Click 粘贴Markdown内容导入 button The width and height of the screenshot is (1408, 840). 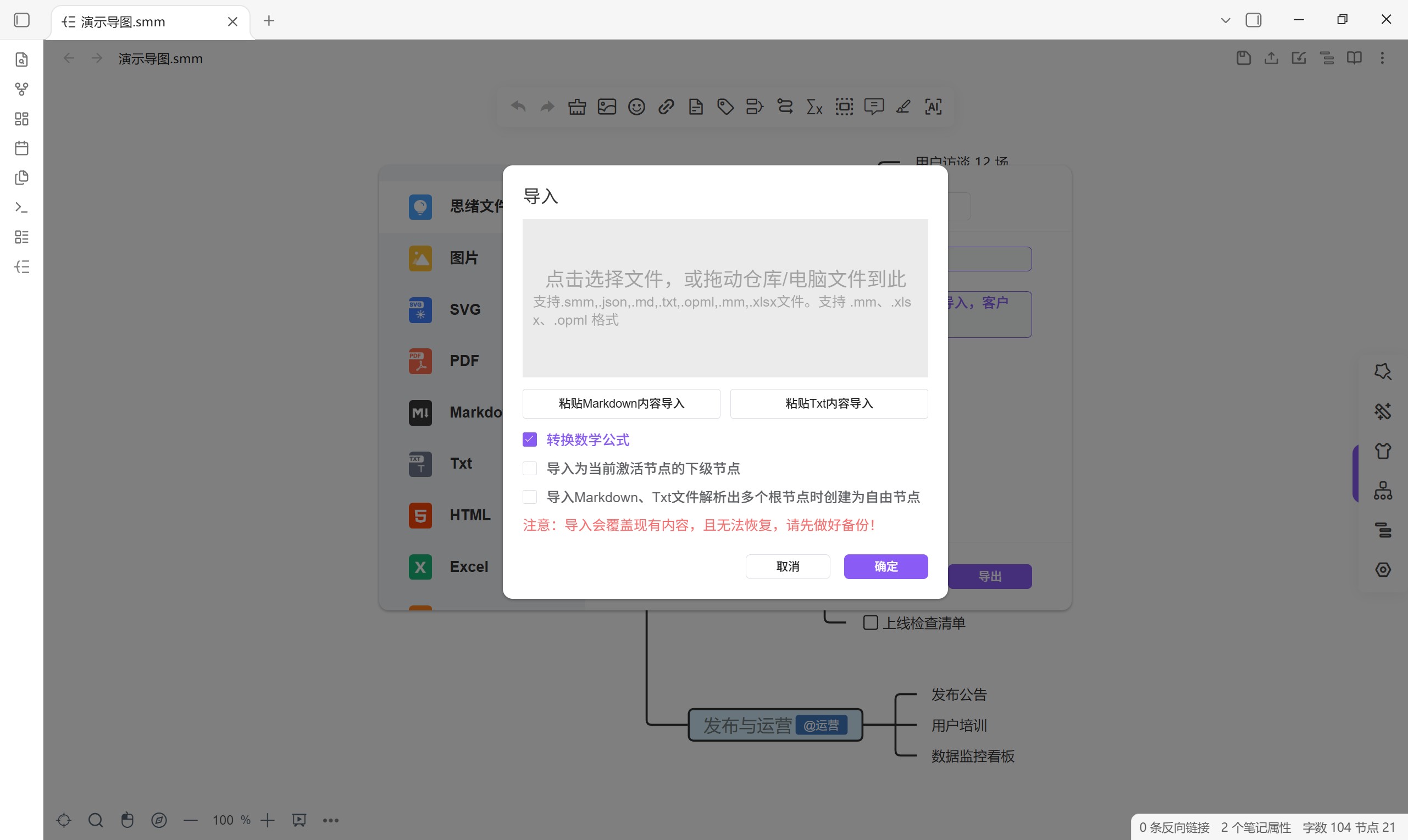point(621,404)
